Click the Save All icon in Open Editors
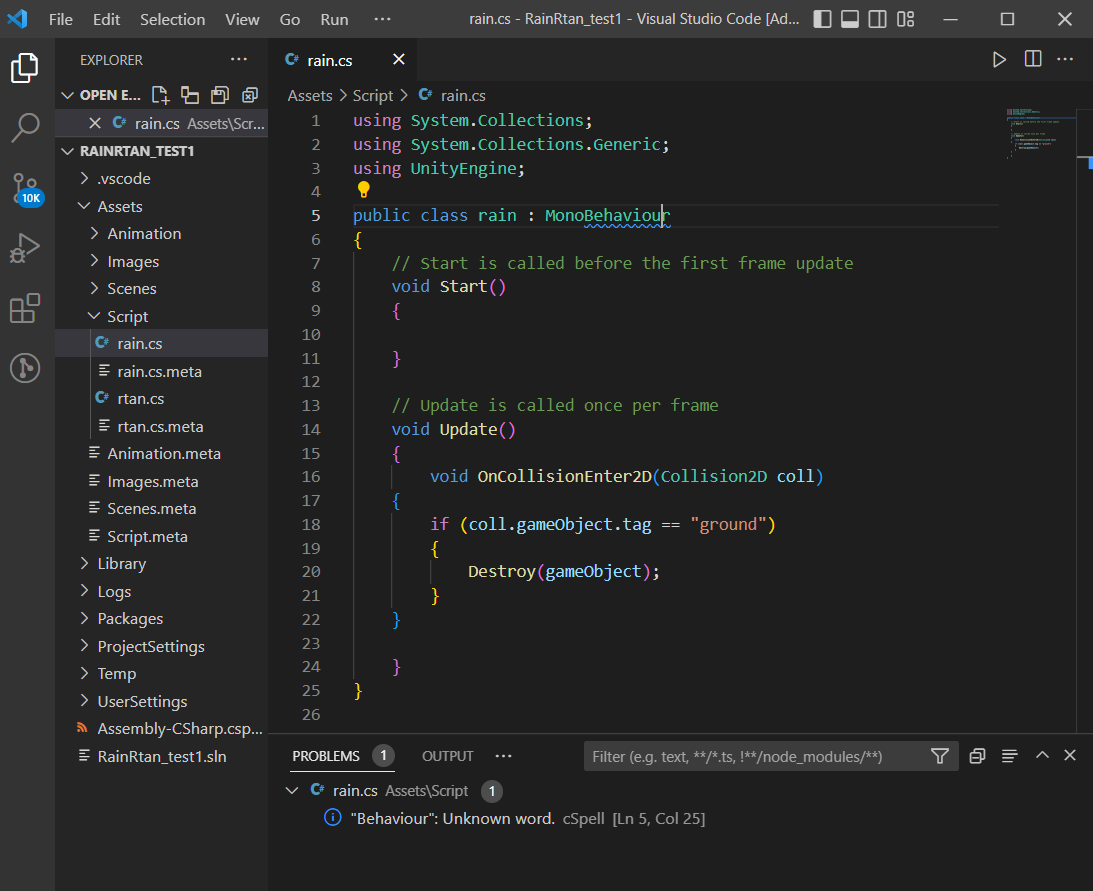 [220, 96]
